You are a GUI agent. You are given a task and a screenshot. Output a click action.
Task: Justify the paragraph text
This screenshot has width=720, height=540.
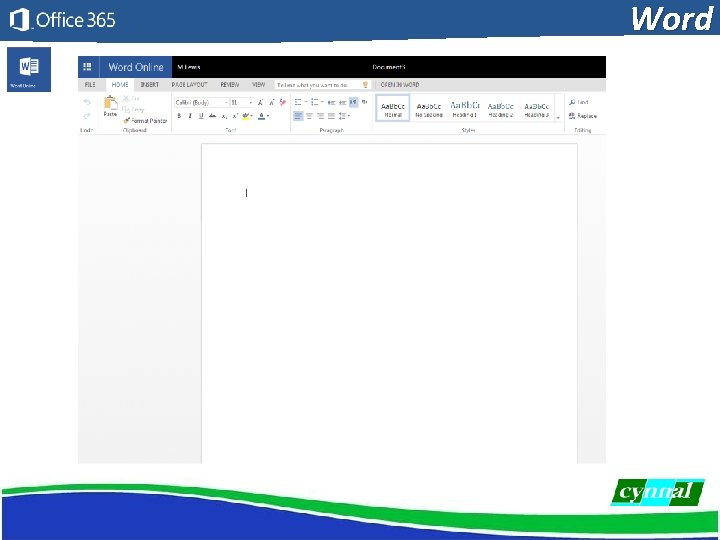[x=332, y=116]
